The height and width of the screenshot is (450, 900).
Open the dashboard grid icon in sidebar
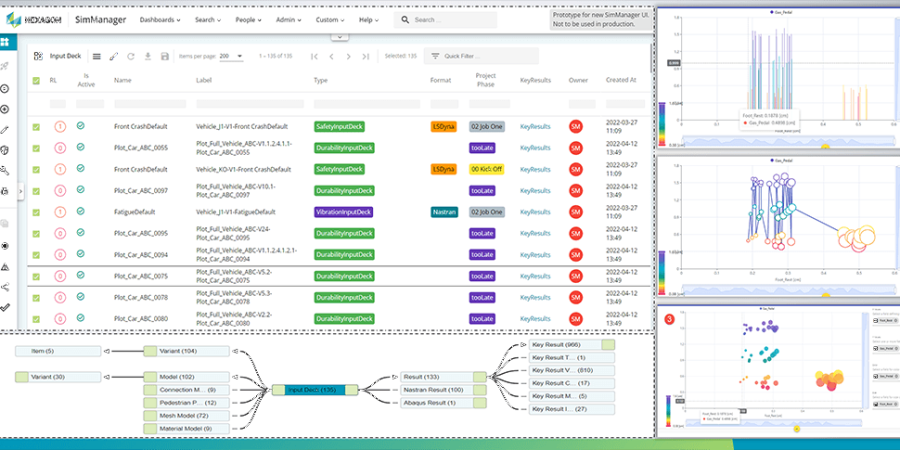pyautogui.click(x=4, y=42)
